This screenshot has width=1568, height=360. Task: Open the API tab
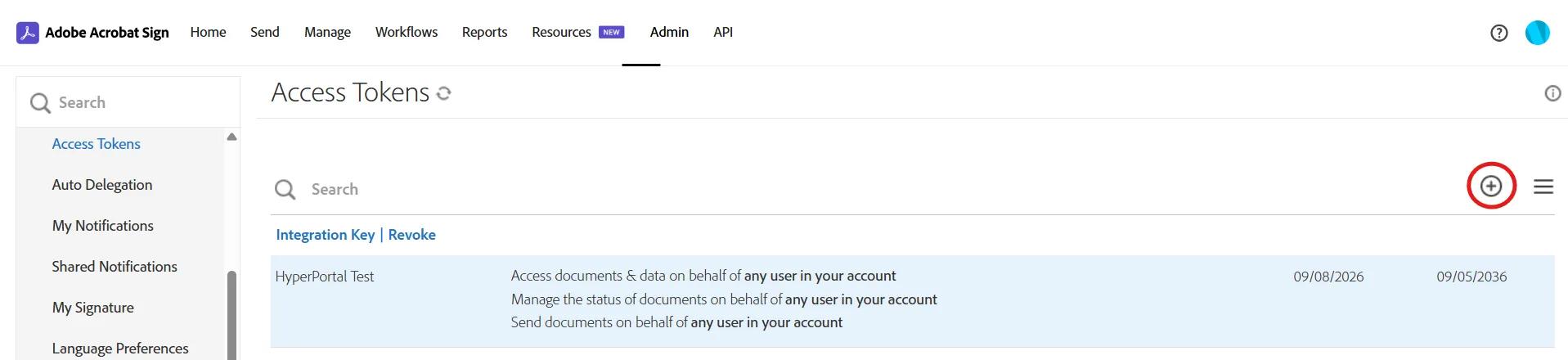(x=723, y=32)
